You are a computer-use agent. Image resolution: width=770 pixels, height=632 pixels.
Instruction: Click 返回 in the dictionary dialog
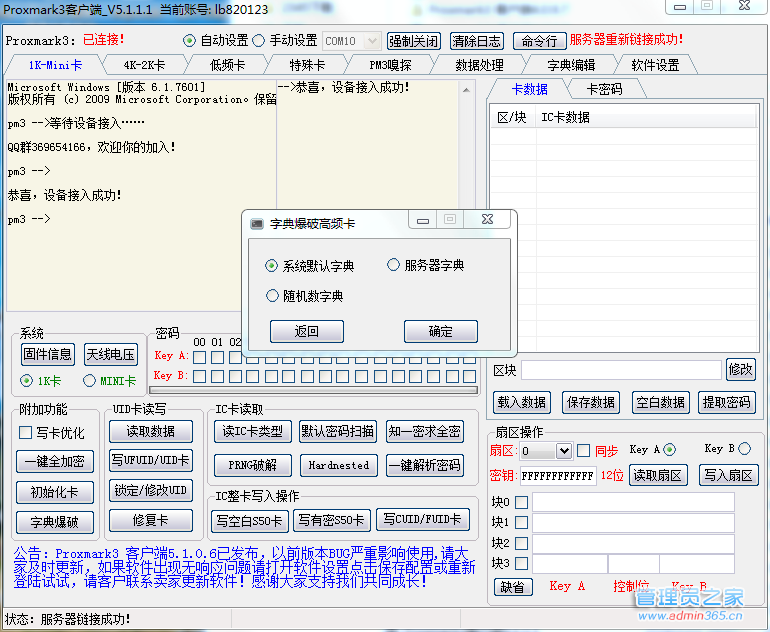[306, 331]
